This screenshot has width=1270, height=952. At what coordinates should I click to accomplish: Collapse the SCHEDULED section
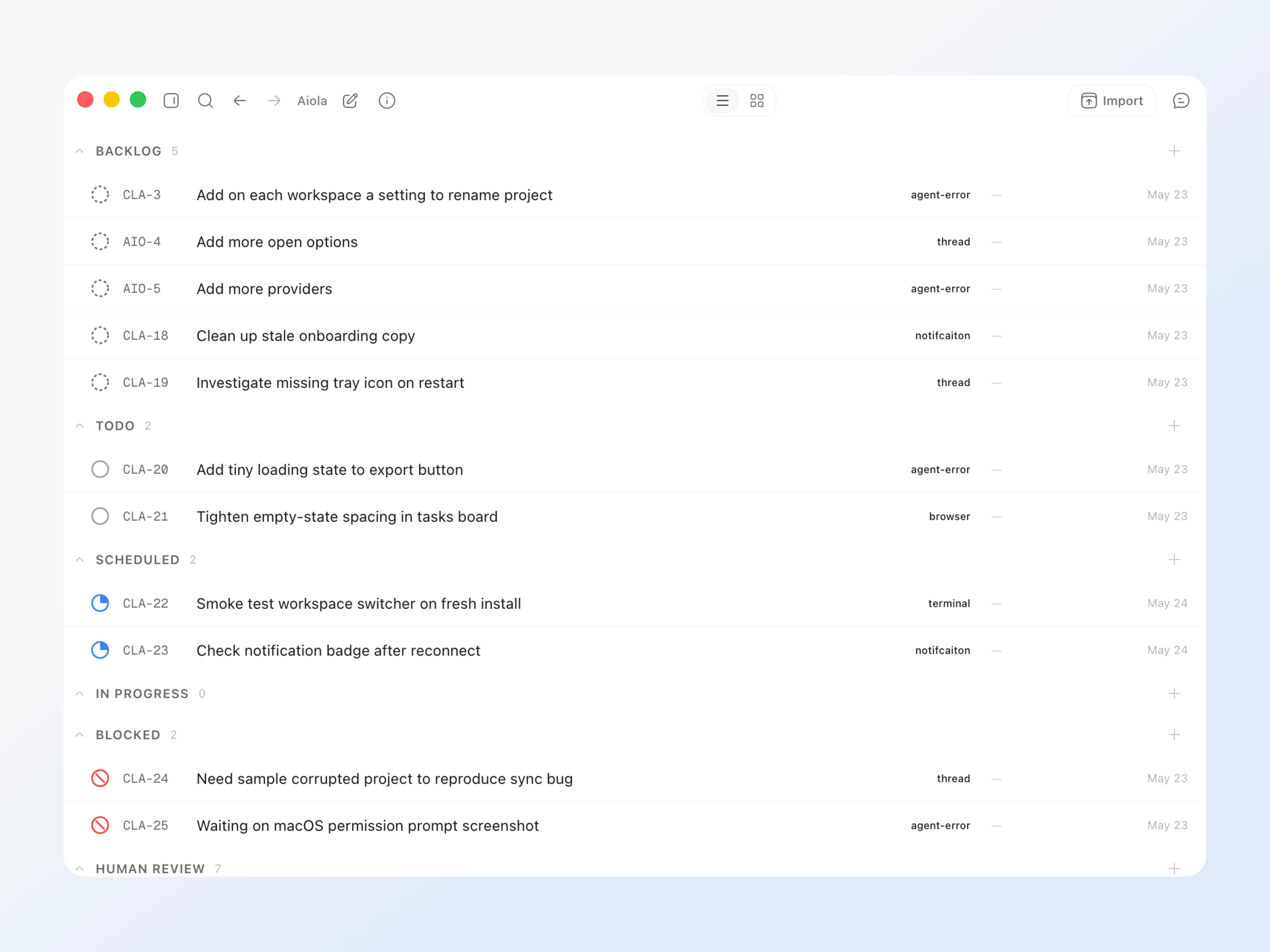click(x=80, y=560)
